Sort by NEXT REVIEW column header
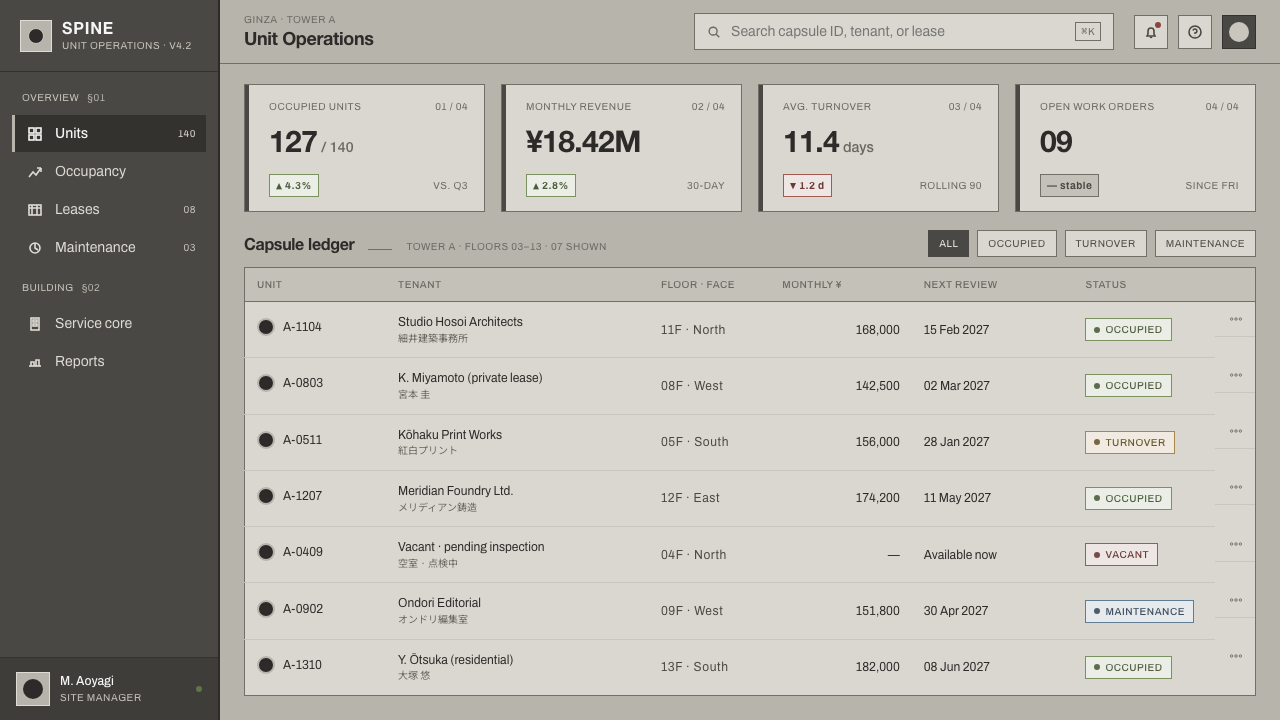The image size is (1280, 720). (x=960, y=285)
